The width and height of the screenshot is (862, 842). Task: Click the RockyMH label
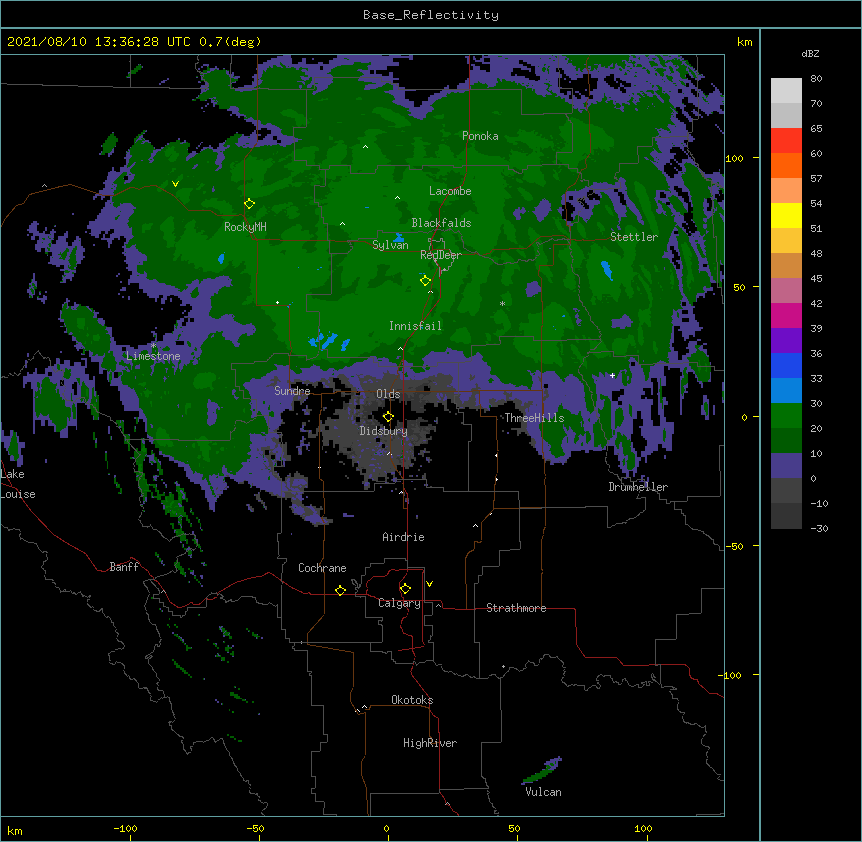click(245, 227)
